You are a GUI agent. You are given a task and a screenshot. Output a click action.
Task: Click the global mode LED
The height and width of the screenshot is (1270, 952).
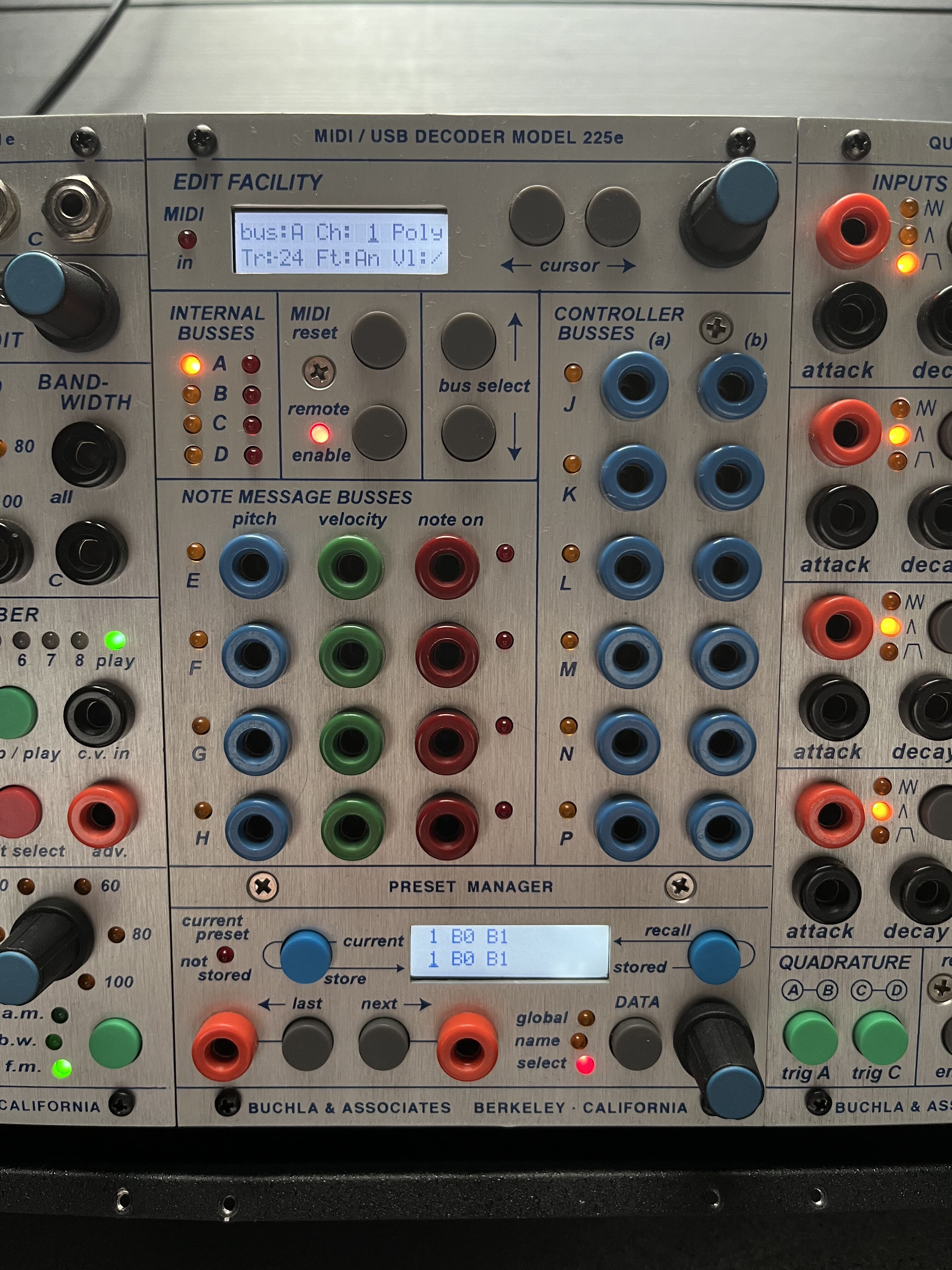click(586, 1019)
